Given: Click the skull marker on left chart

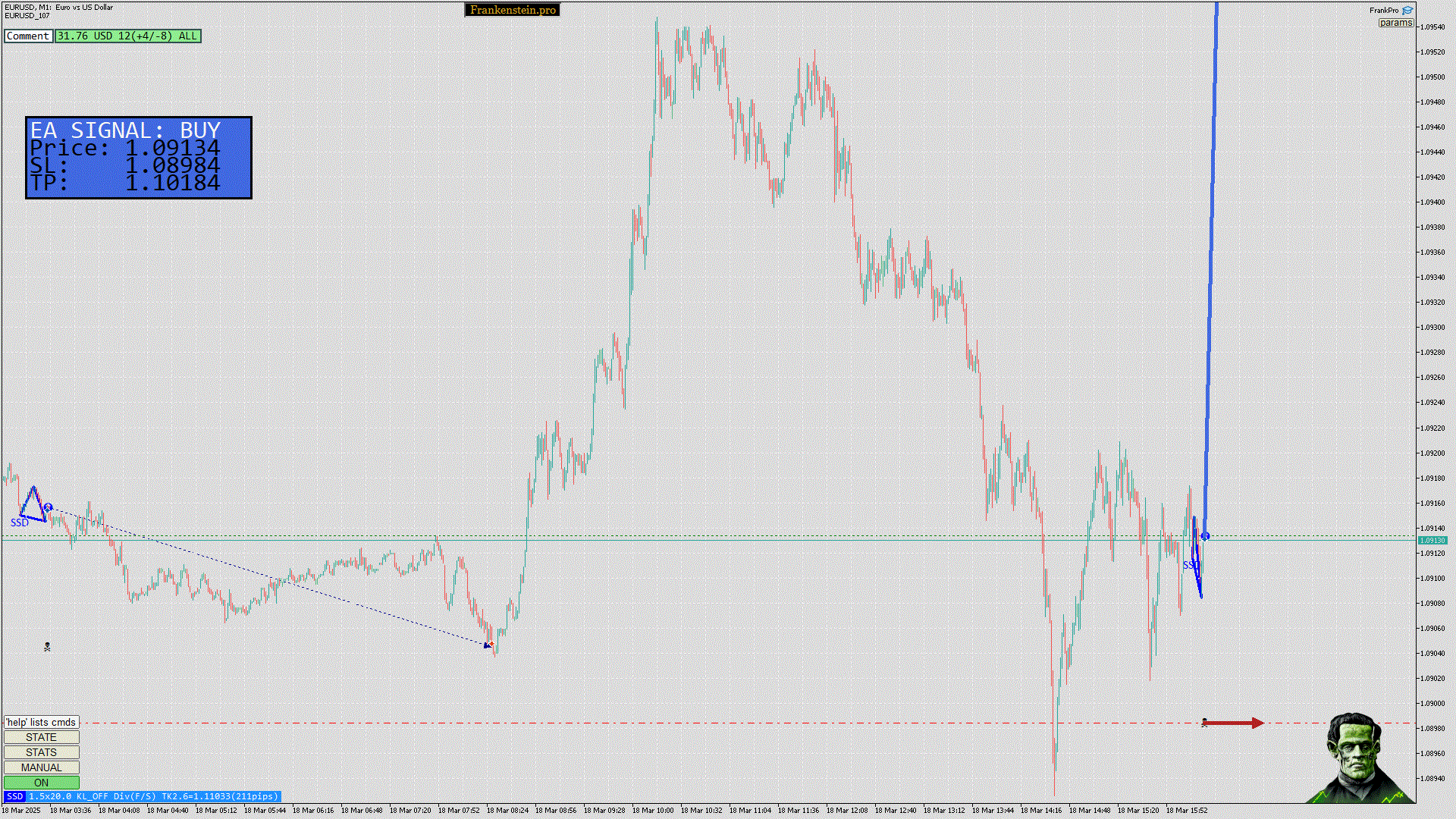Looking at the screenshot, I should (x=47, y=647).
